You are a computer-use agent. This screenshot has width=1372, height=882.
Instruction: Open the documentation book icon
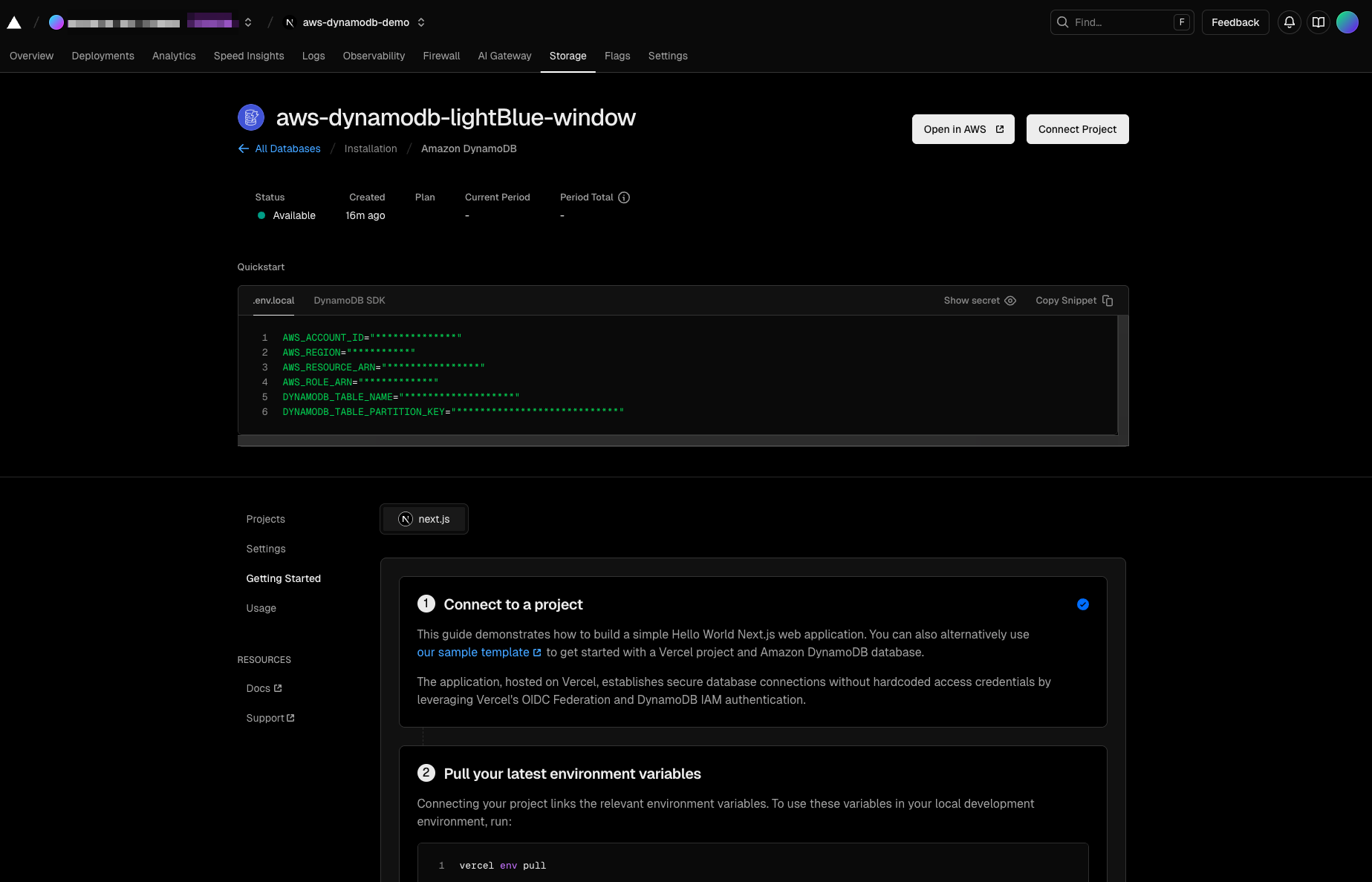pos(1319,22)
